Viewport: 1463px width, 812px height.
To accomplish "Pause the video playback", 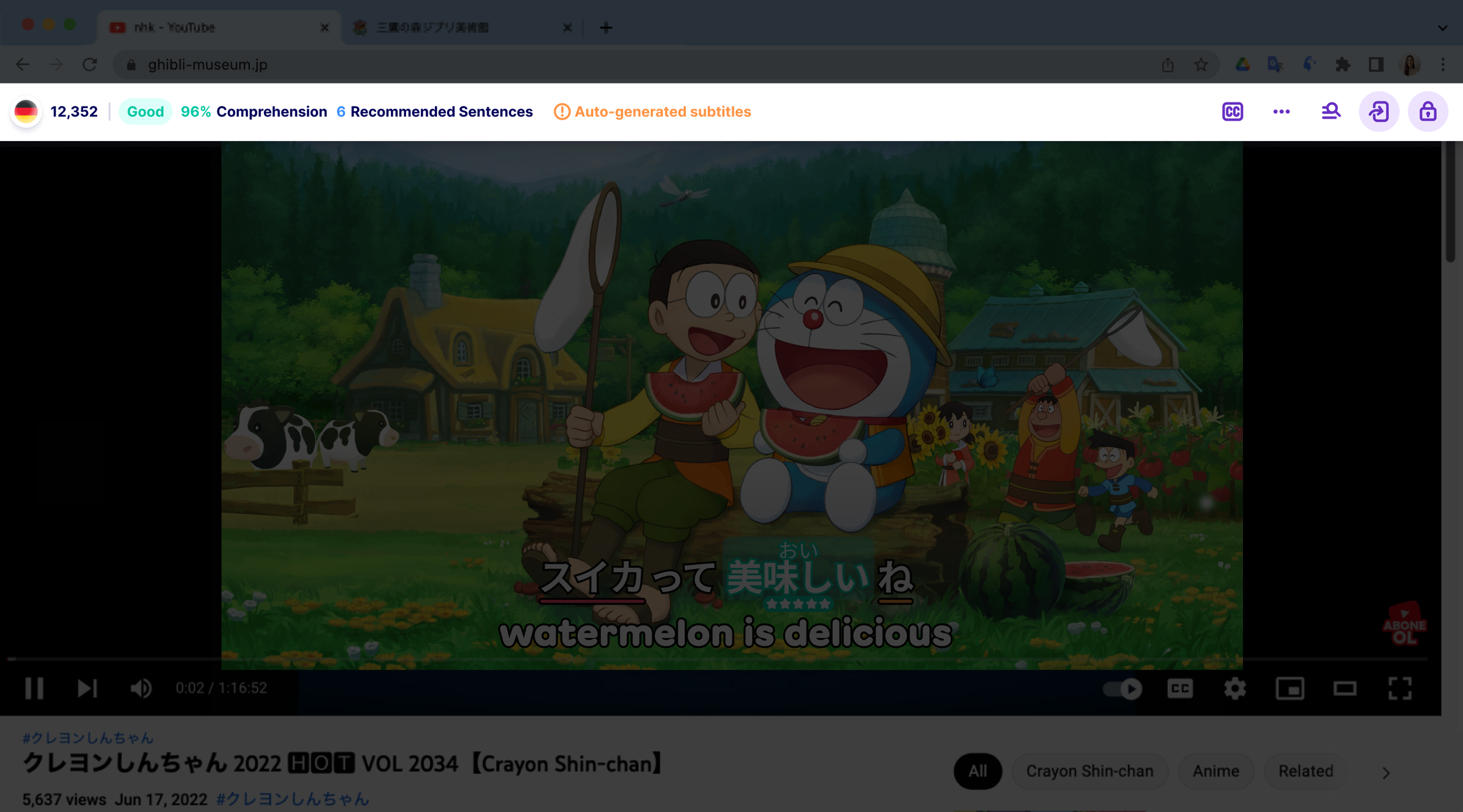I will [x=35, y=688].
